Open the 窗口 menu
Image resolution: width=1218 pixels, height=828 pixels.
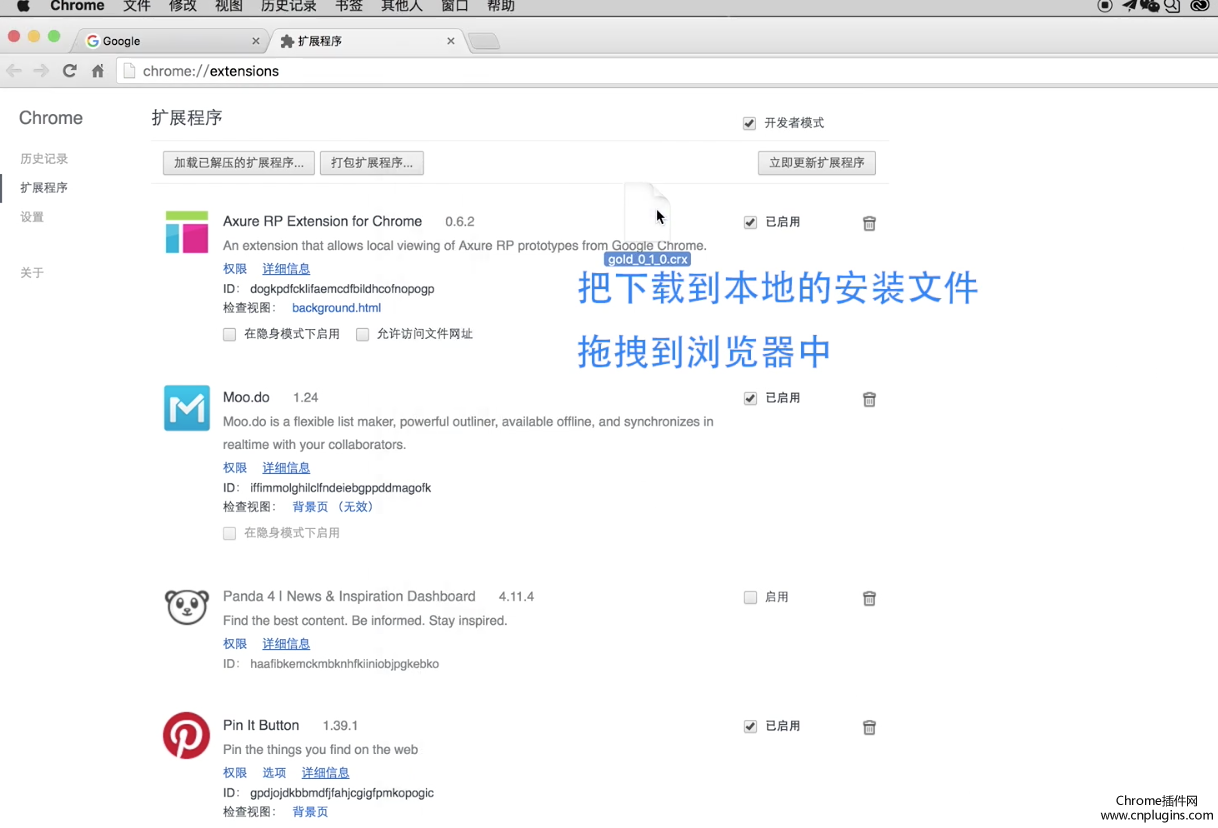455,6
